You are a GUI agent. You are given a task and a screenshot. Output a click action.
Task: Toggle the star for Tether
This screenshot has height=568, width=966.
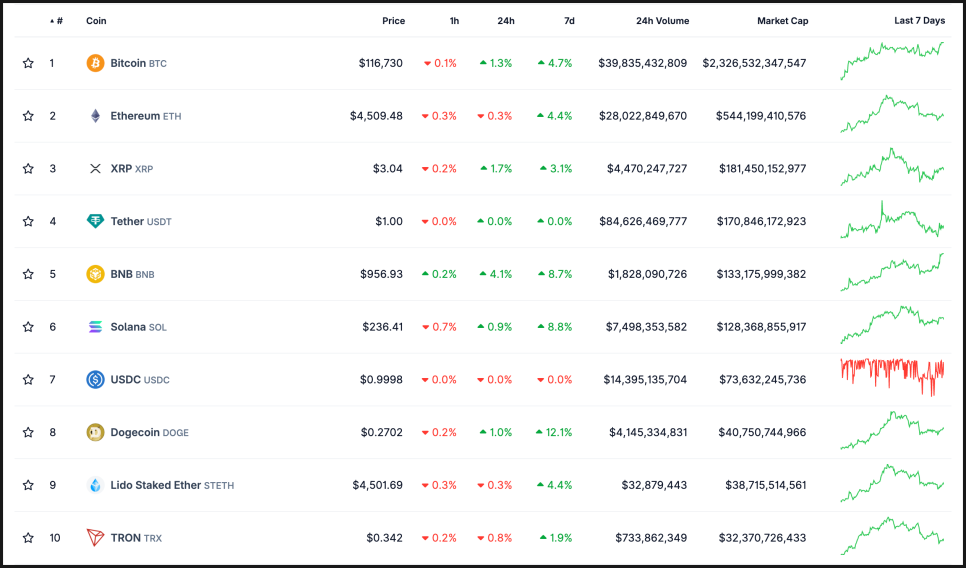28,221
